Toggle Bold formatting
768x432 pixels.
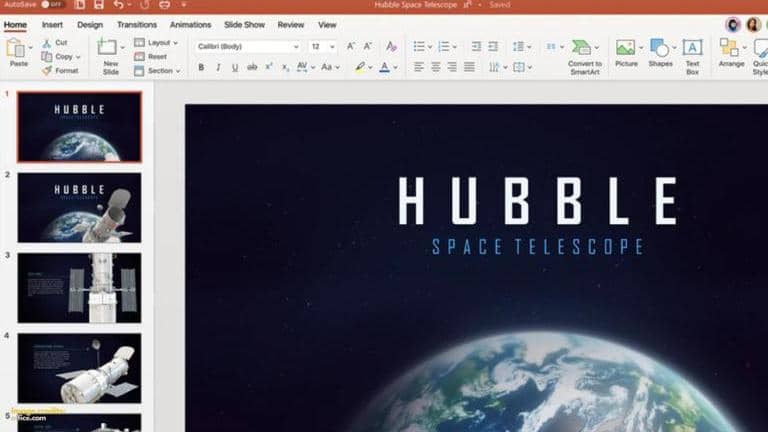pos(201,67)
